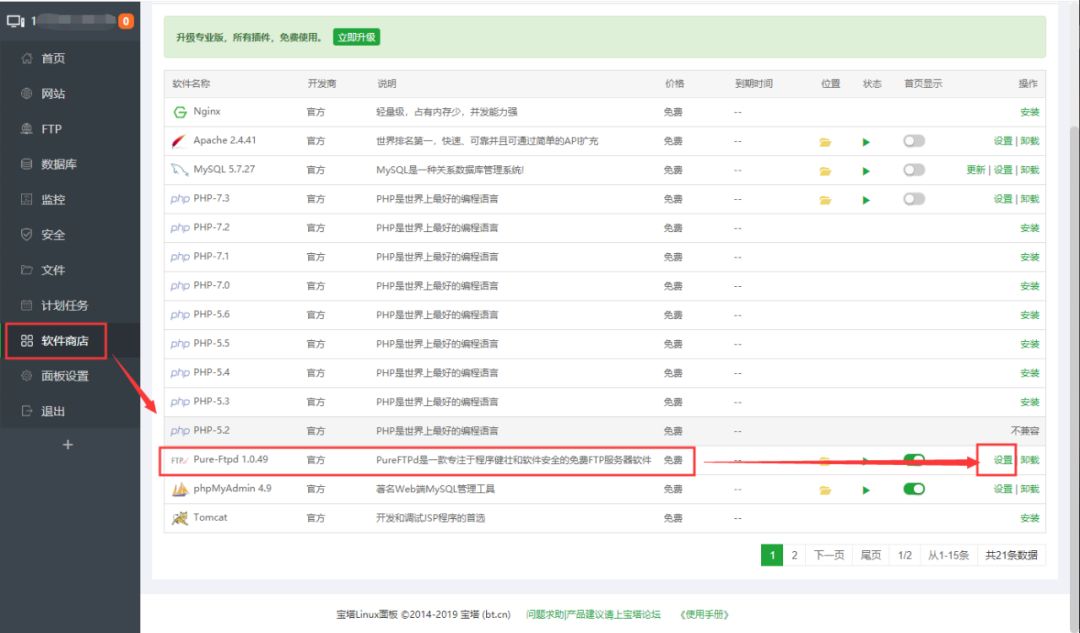Open Apache install folder icon
Viewport: 1080px width, 633px height.
pos(825,142)
